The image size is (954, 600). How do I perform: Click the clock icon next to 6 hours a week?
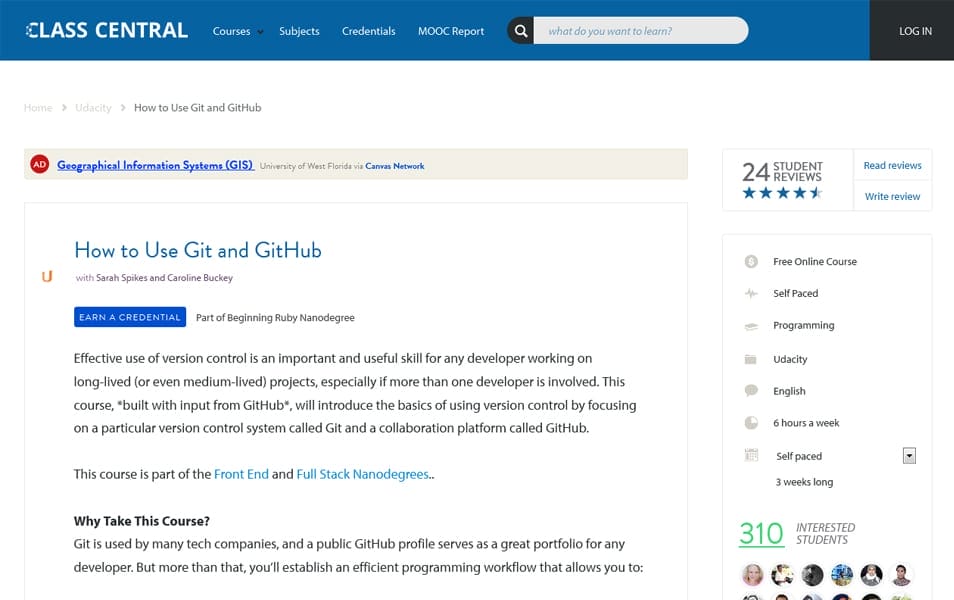pos(751,422)
